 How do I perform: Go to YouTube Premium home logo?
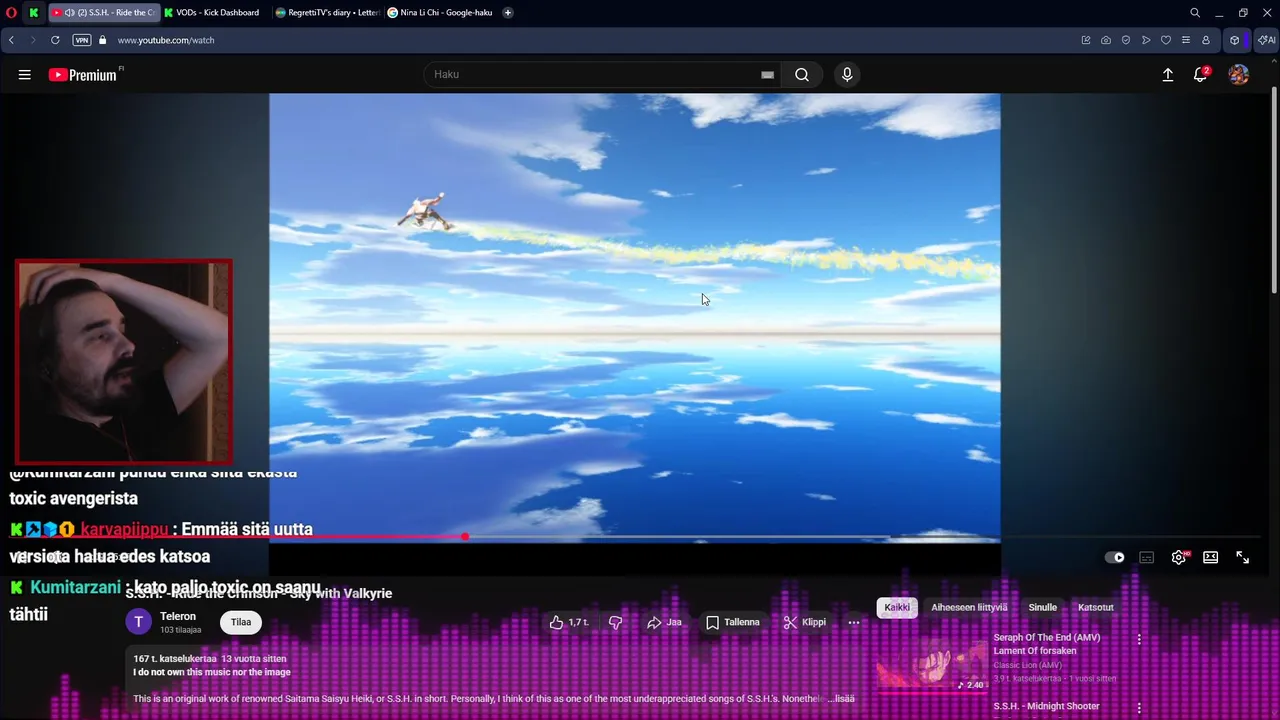[83, 75]
